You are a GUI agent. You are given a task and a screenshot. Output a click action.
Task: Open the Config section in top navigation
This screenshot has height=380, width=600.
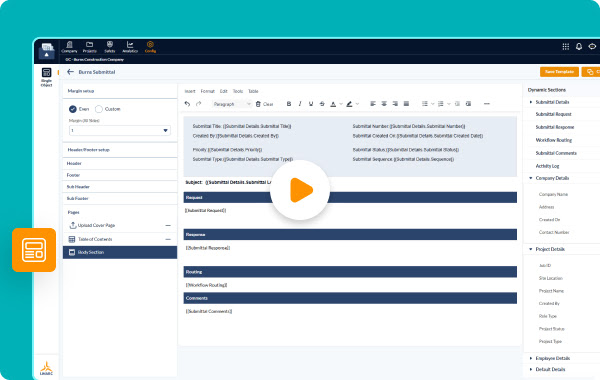pyautogui.click(x=150, y=47)
